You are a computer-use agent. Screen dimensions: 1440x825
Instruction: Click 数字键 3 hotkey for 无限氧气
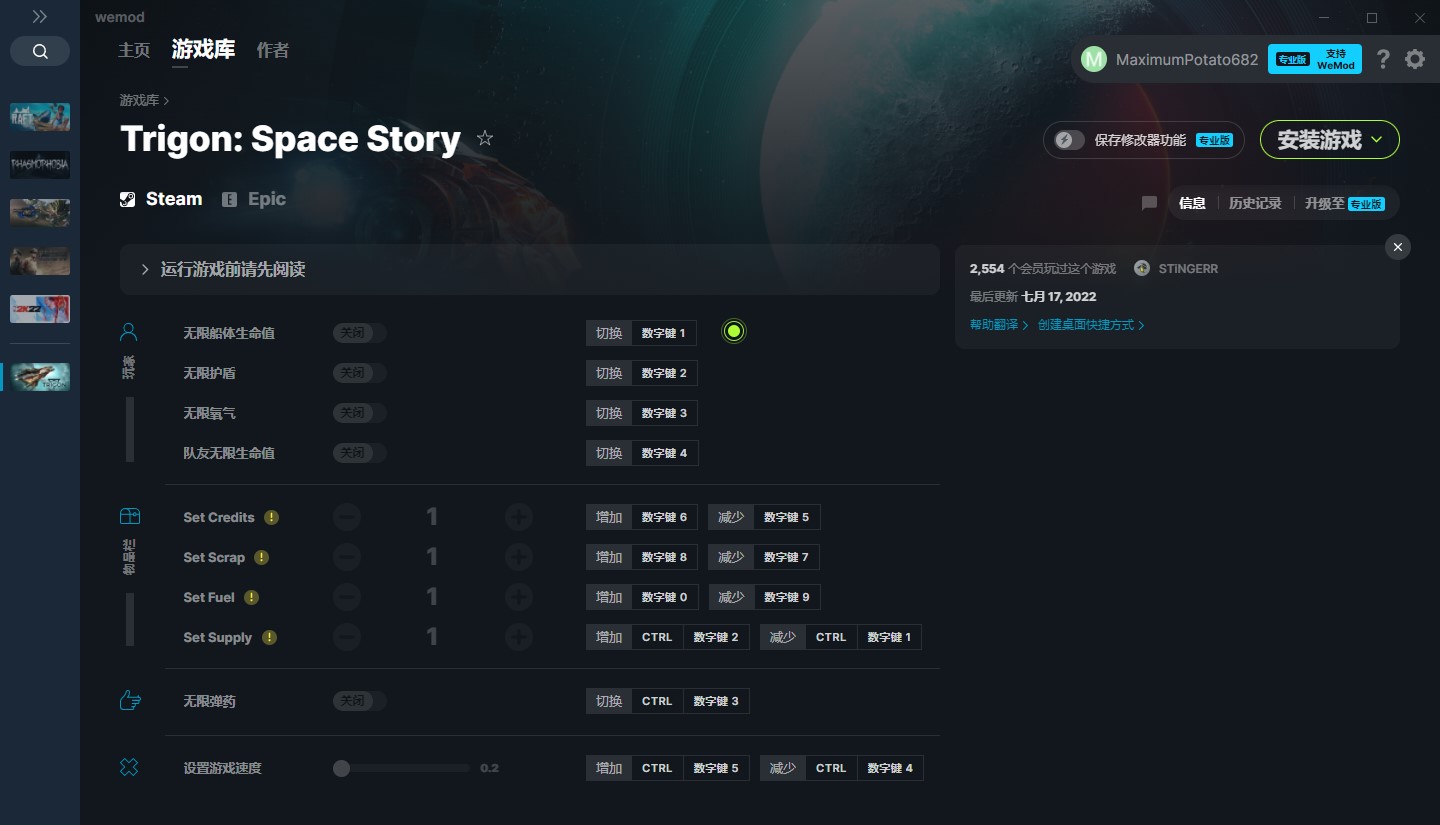pyautogui.click(x=664, y=413)
